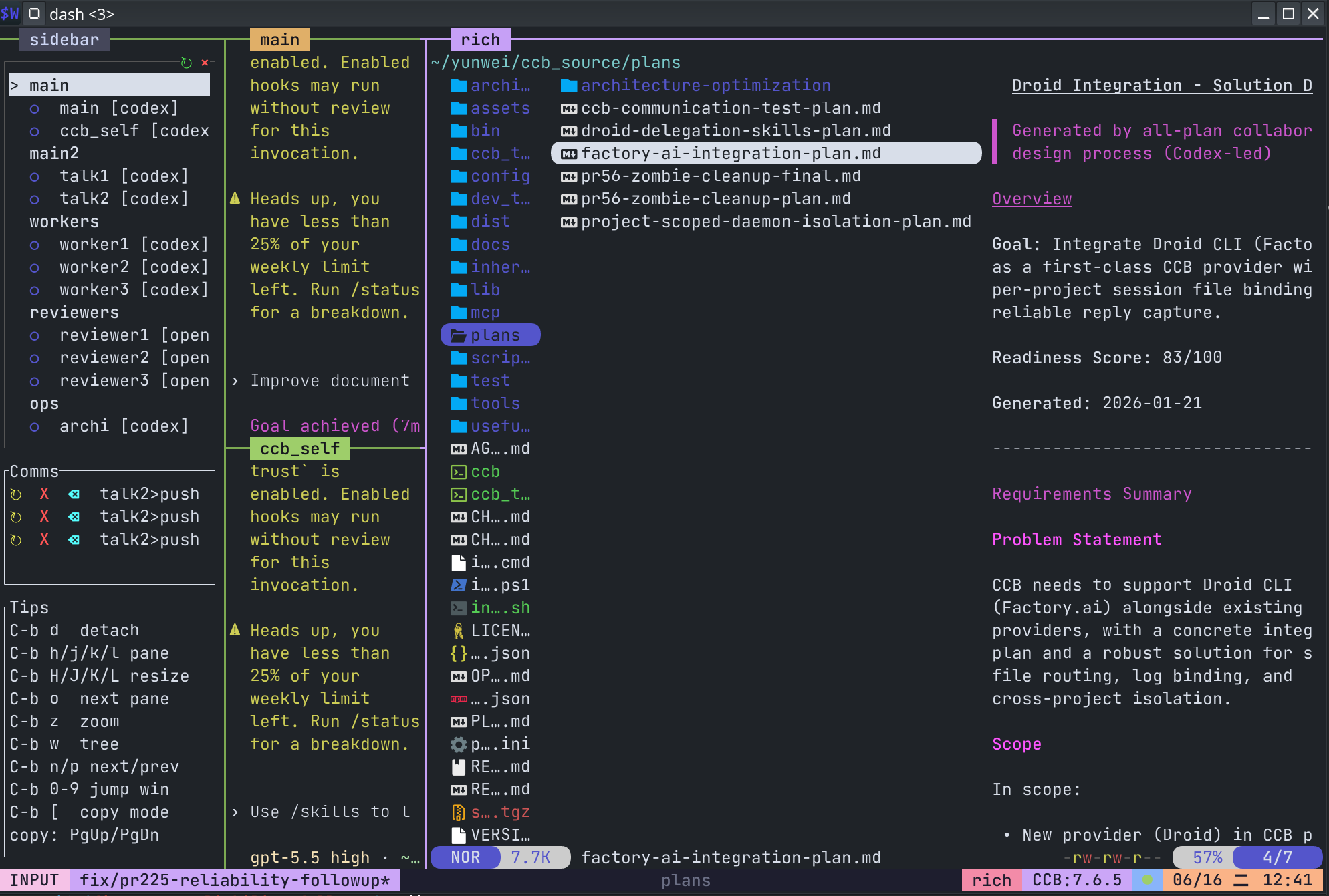This screenshot has width=1329, height=896.
Task: Toggle status circle of worker3 [codex]
Action: coord(35,290)
